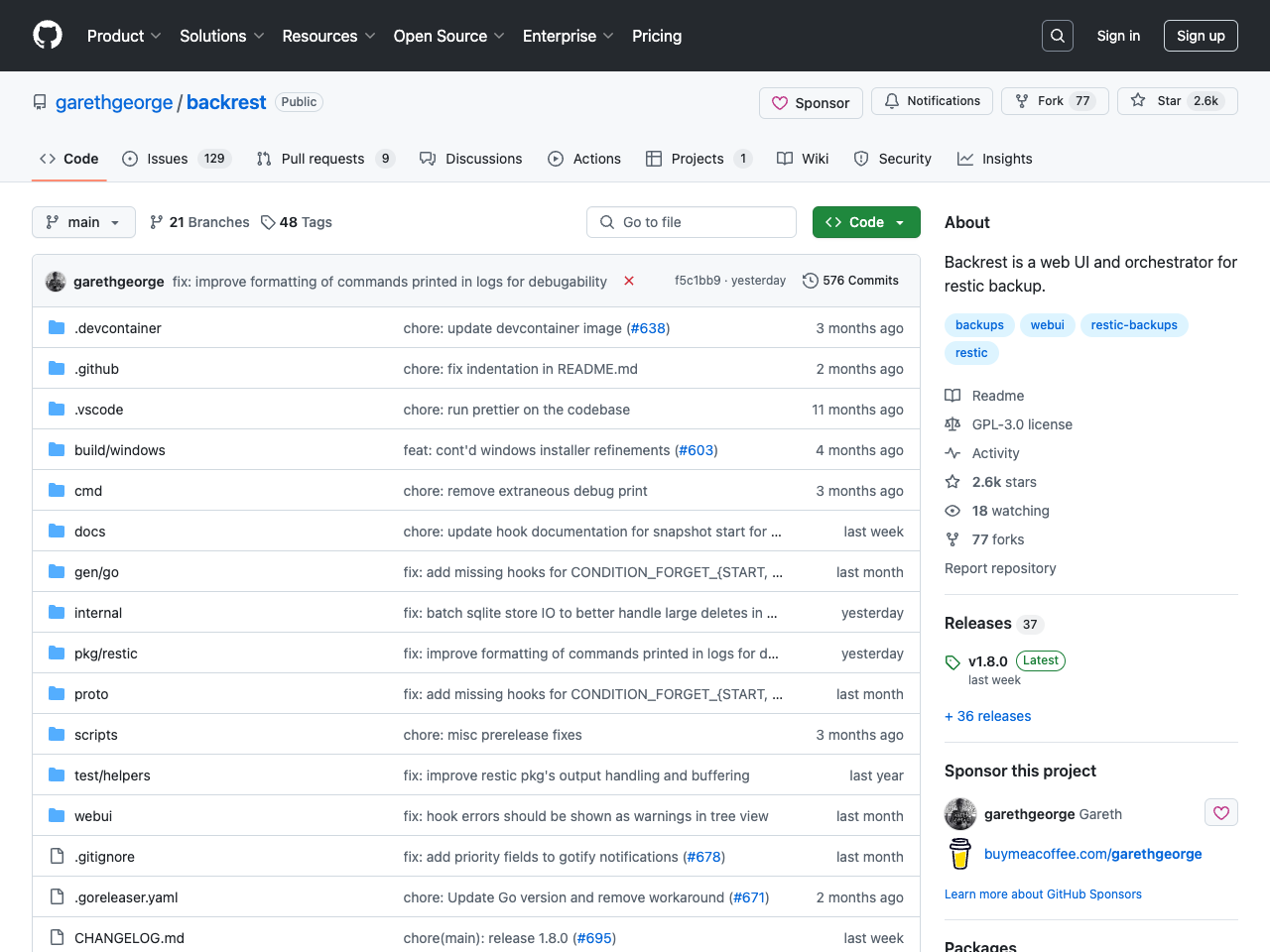The image size is (1270, 952).
Task: Switch to the Pull requests tab
Action: point(325,159)
